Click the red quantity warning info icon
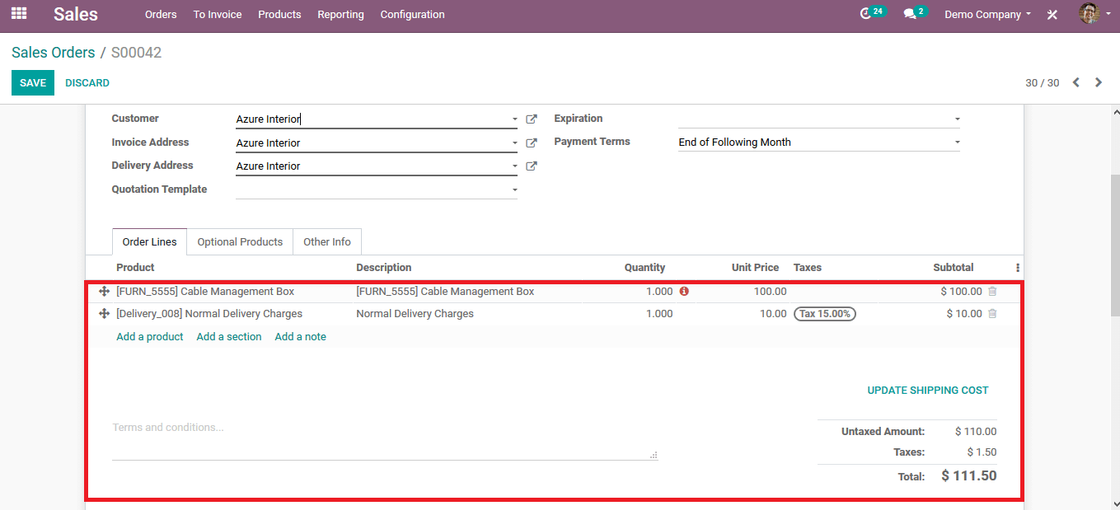 (684, 291)
